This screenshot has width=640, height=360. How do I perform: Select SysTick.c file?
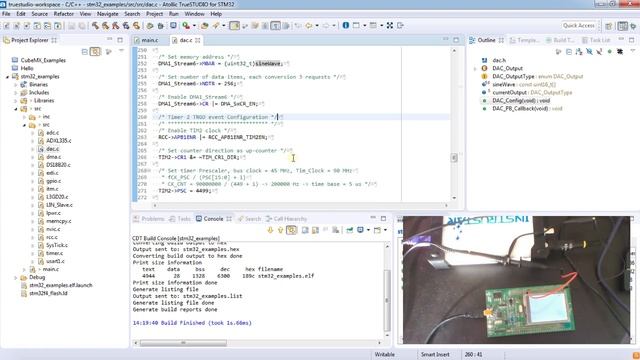pos(57,245)
